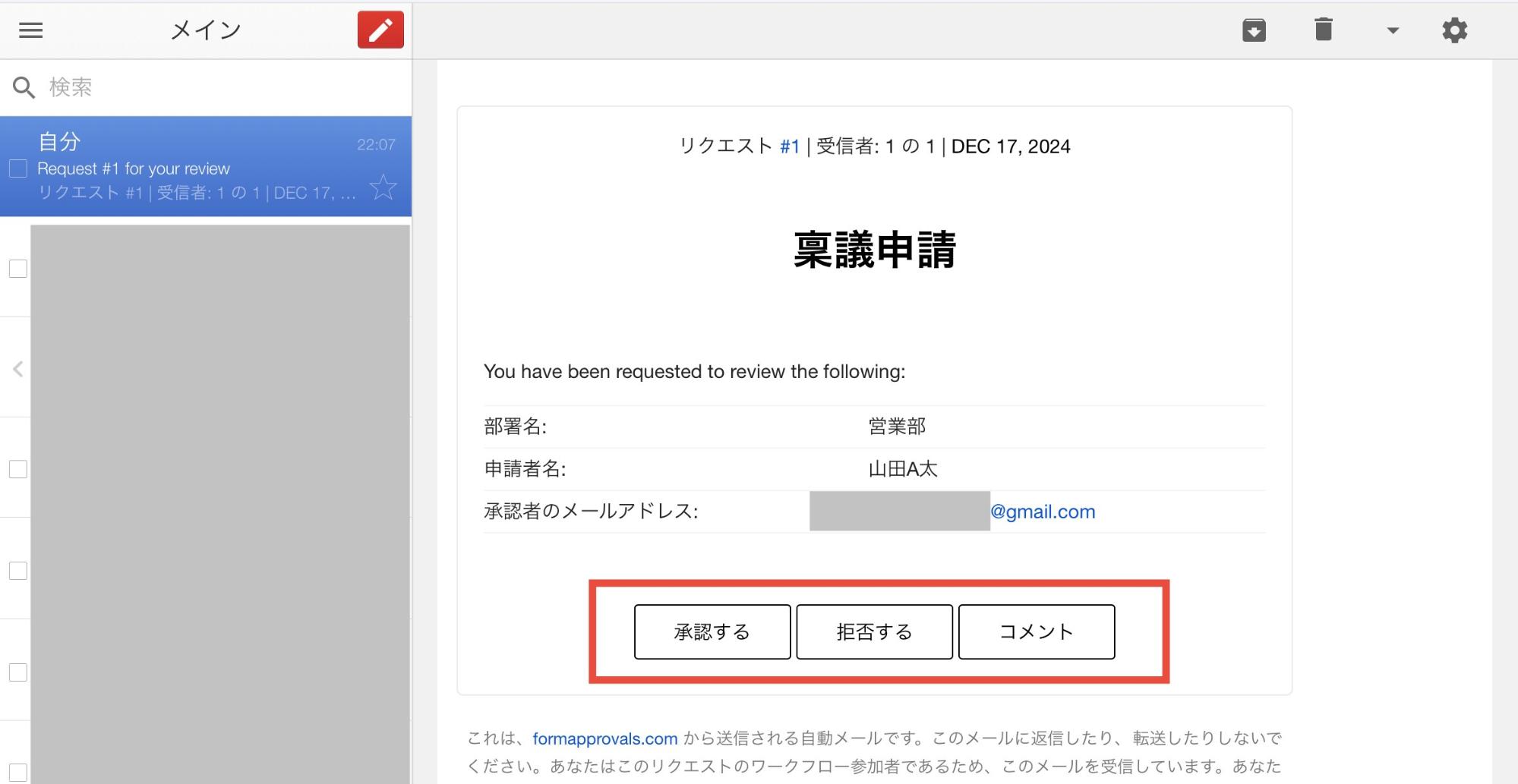Click the 自分 sender name

point(59,141)
